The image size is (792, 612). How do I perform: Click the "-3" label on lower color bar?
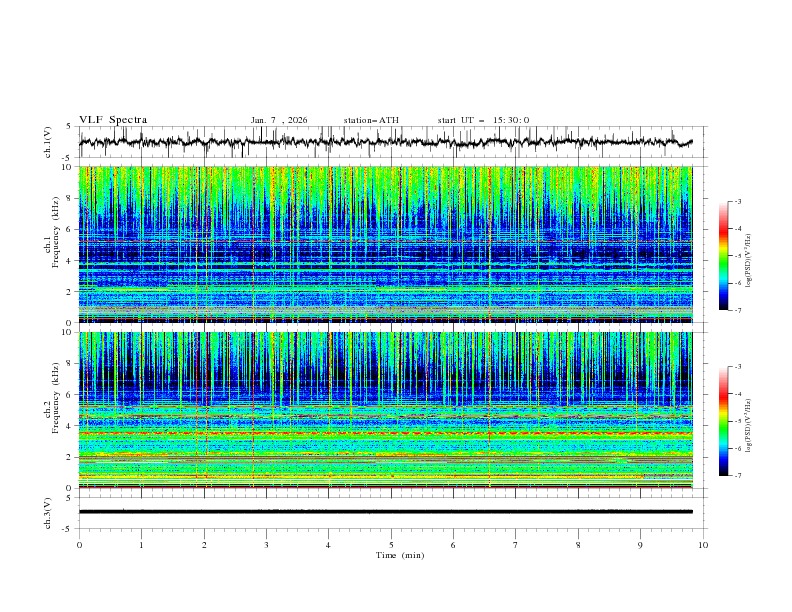737,367
